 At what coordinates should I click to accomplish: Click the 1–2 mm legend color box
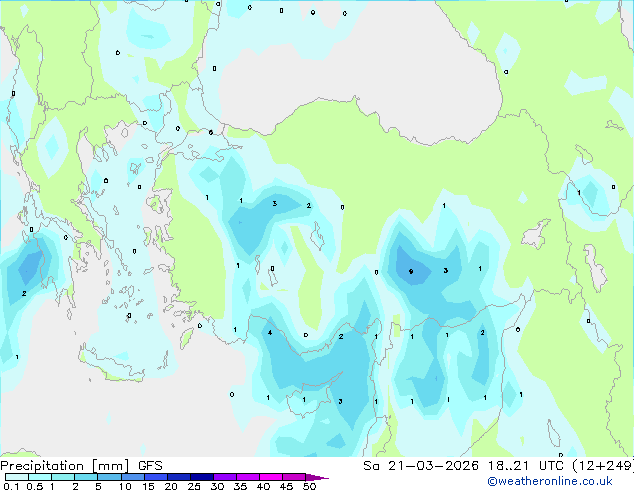(63, 477)
